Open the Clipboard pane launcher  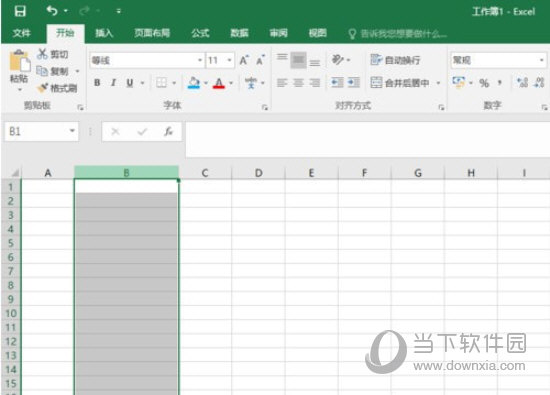[x=80, y=107]
